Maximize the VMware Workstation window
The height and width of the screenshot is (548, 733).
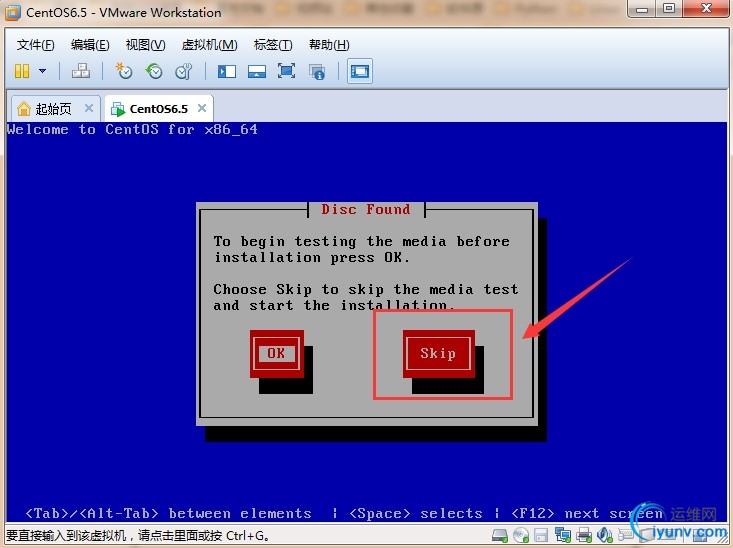tap(669, 9)
